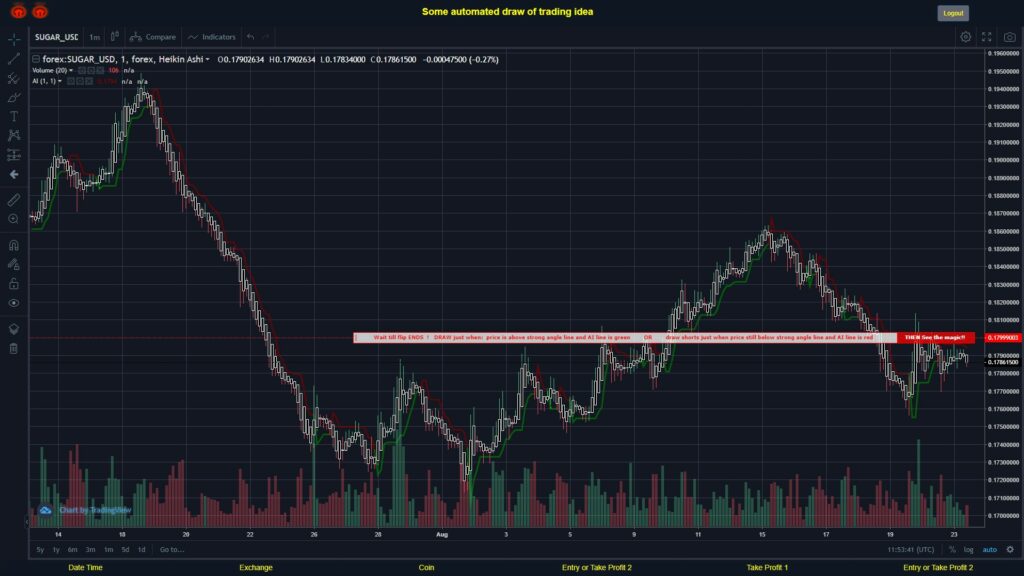This screenshot has width=1024, height=576.
Task: Click the 0.17861500 current price label
Action: tap(1004, 362)
